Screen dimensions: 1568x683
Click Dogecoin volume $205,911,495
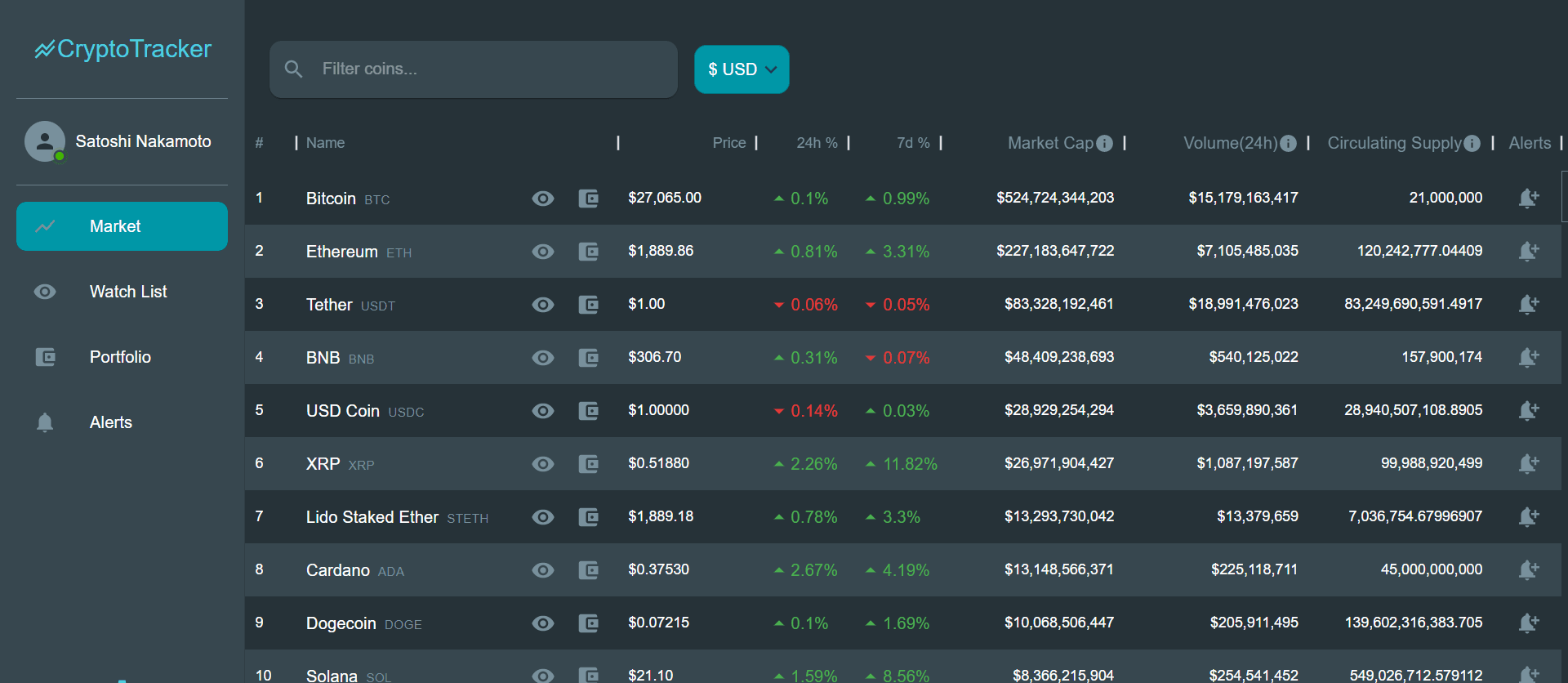1254,623
